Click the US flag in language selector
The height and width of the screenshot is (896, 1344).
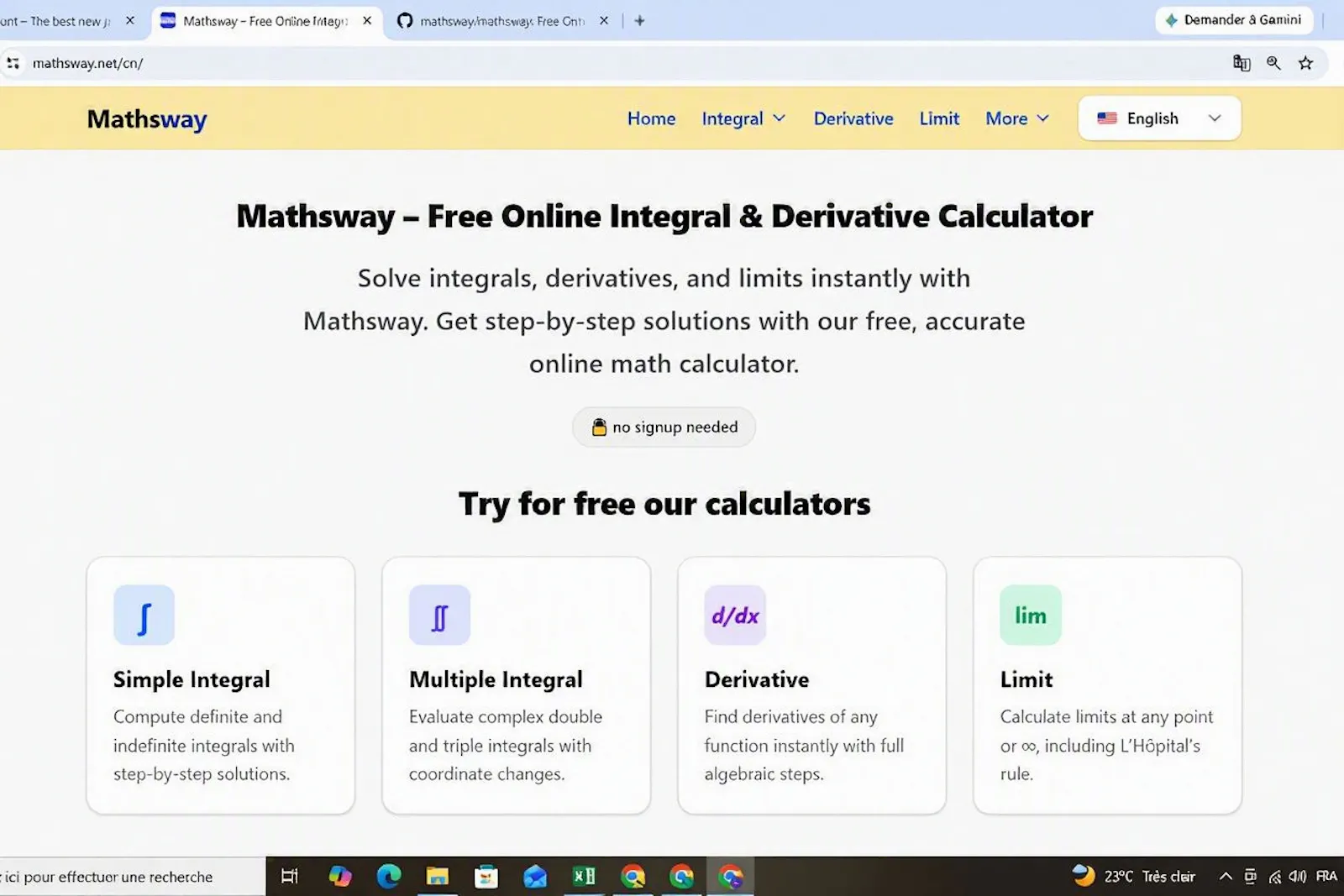click(1107, 118)
